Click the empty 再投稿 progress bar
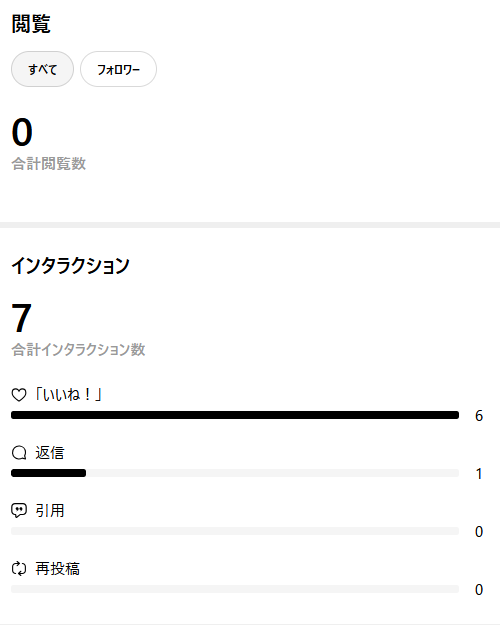500x625 pixels. click(x=235, y=589)
